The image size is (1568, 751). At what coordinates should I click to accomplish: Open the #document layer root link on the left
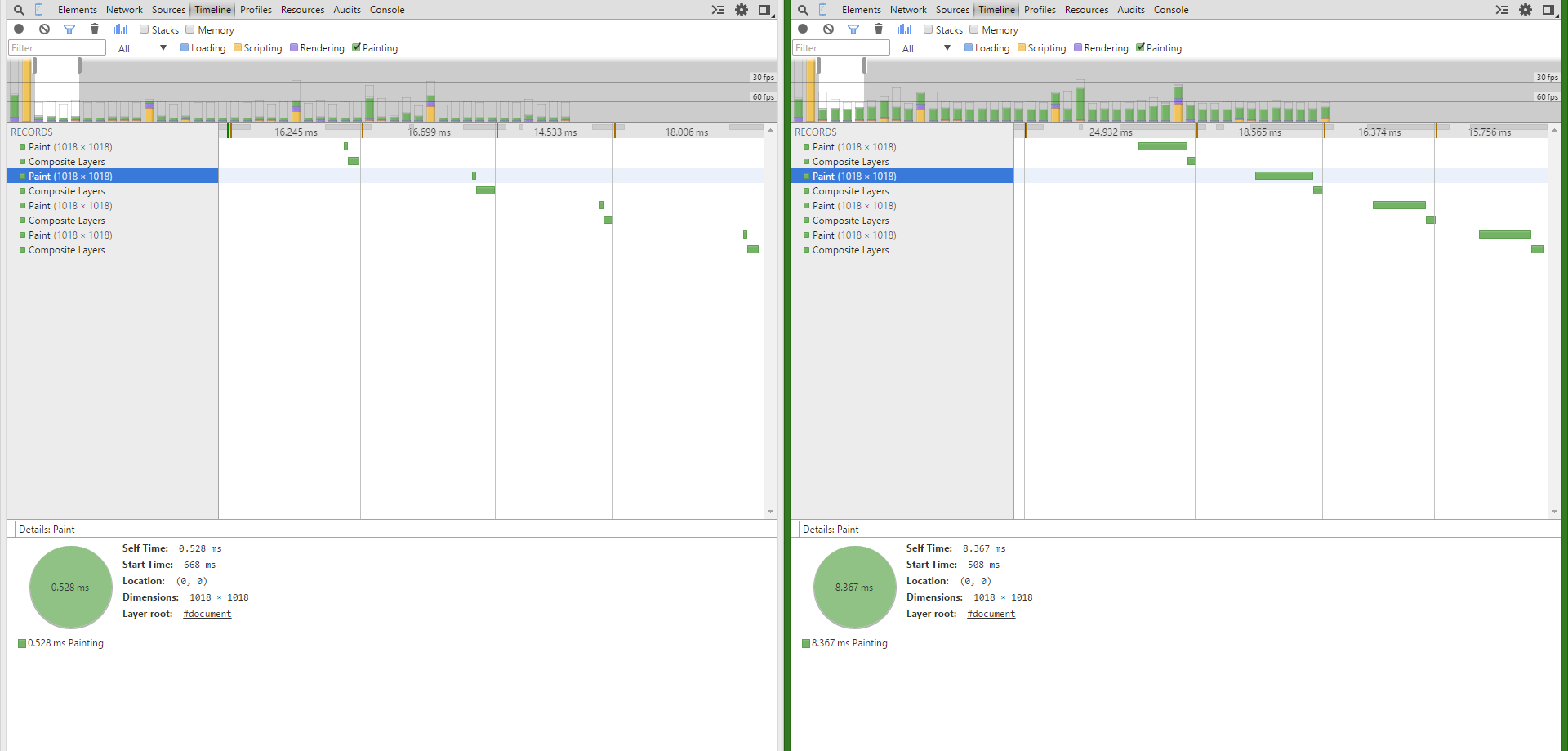point(207,613)
